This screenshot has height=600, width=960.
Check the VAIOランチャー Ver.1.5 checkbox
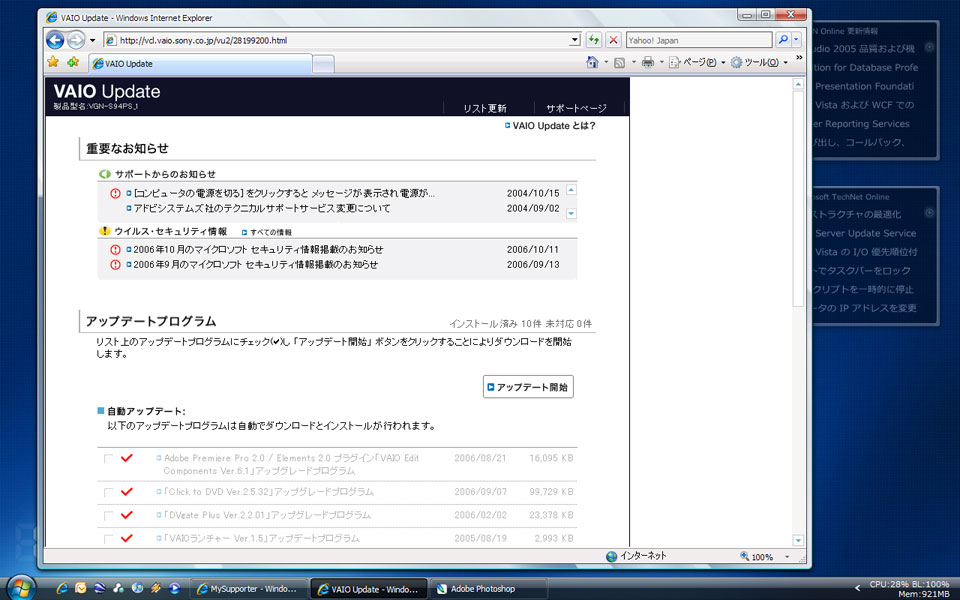[108, 539]
